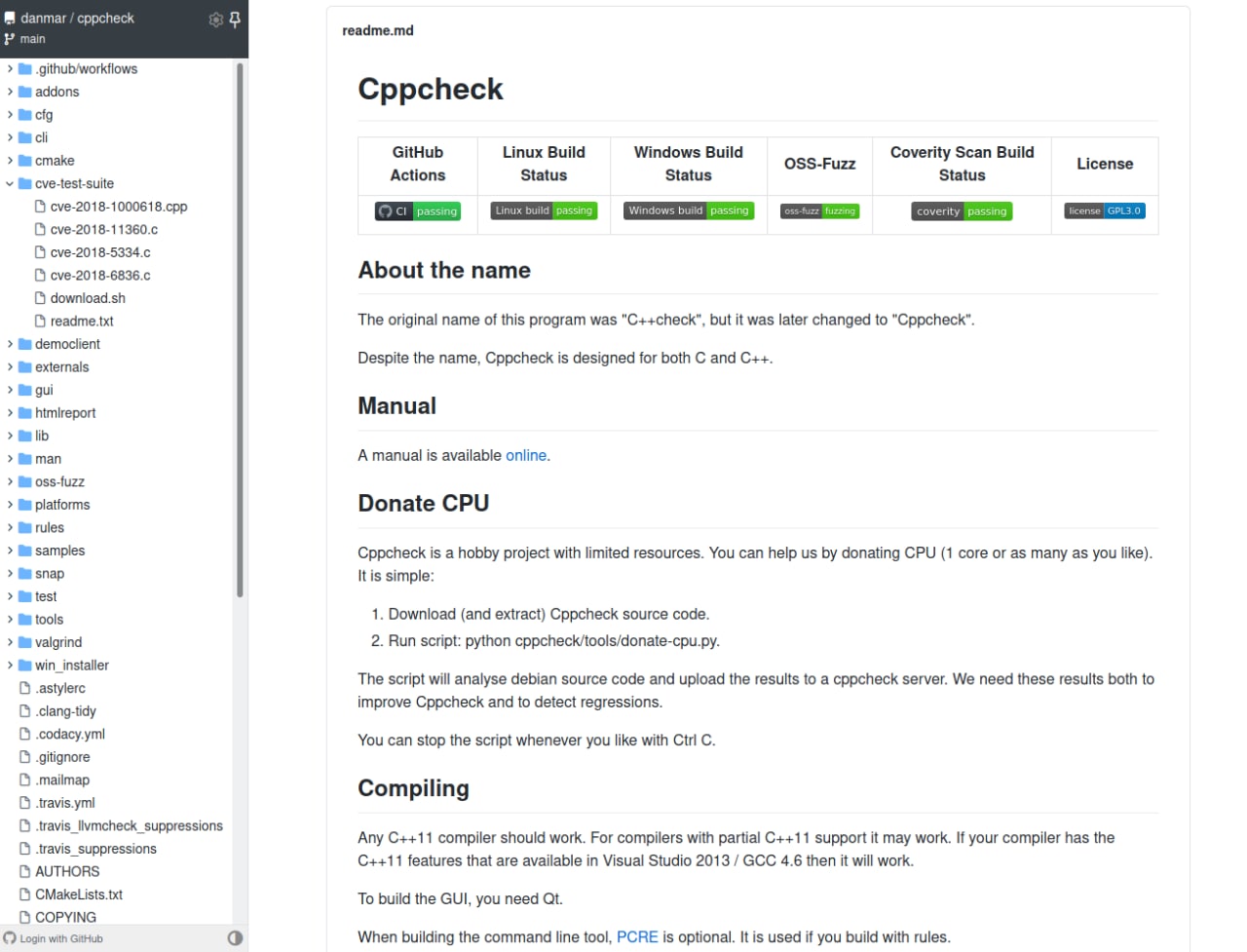Click the file icon of .clang-tidy
Viewport: 1247px width, 952px height.
click(x=25, y=711)
